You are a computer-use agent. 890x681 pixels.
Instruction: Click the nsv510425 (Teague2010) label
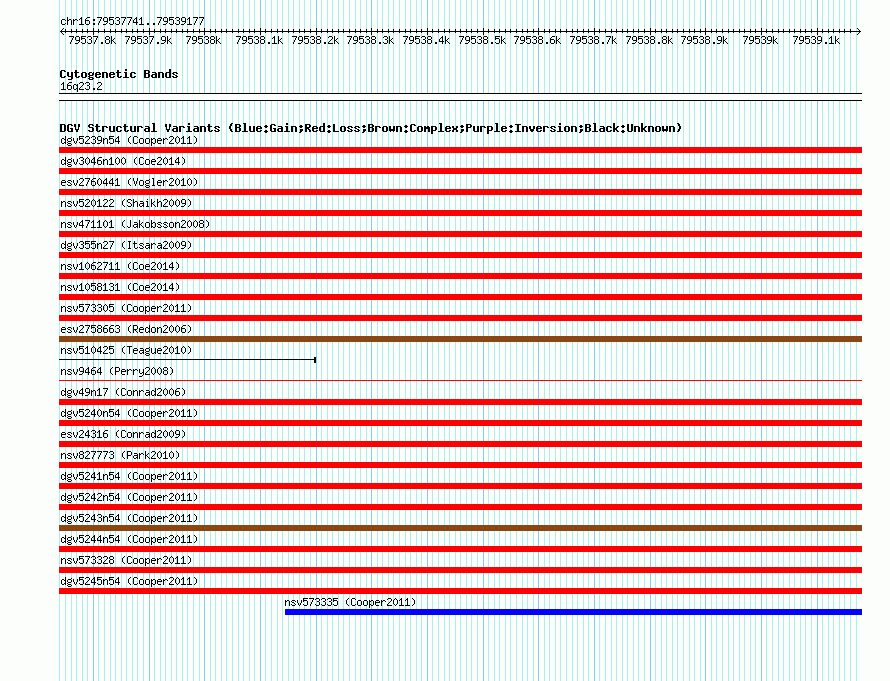[x=126, y=350]
